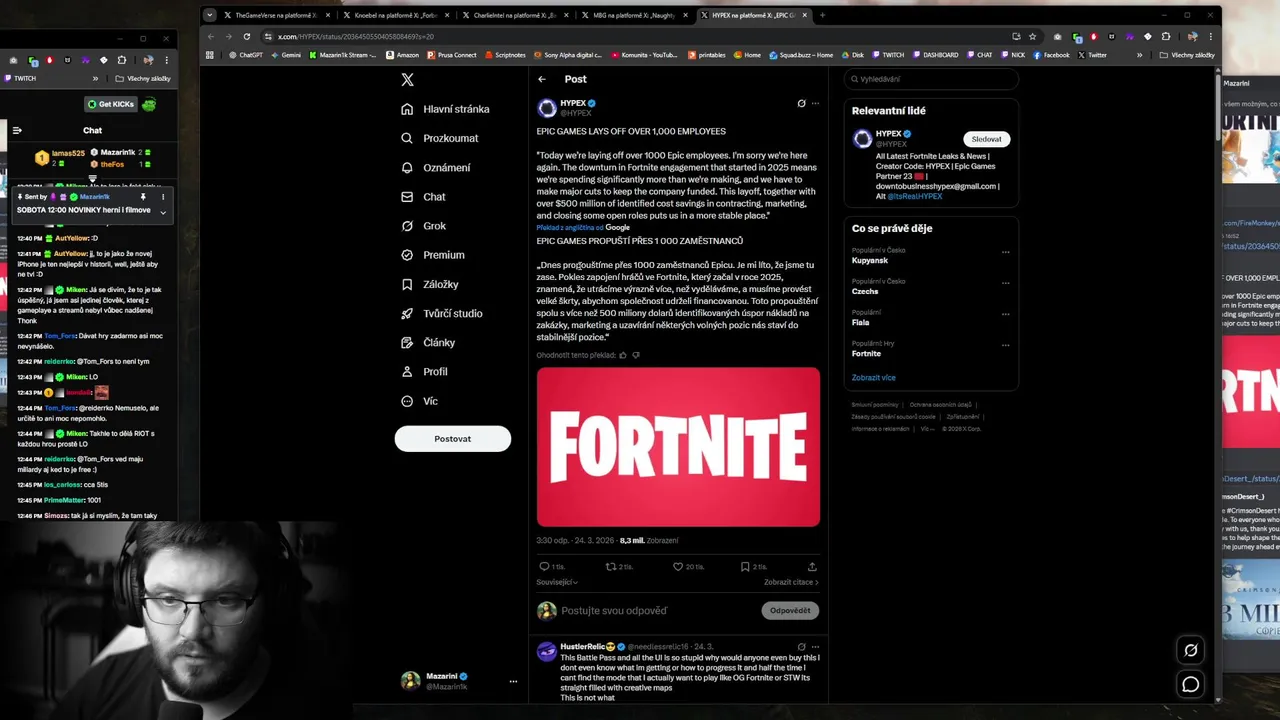Open the Kupyansk trending topic
Screen dimensions: 1280x720
tap(870, 260)
